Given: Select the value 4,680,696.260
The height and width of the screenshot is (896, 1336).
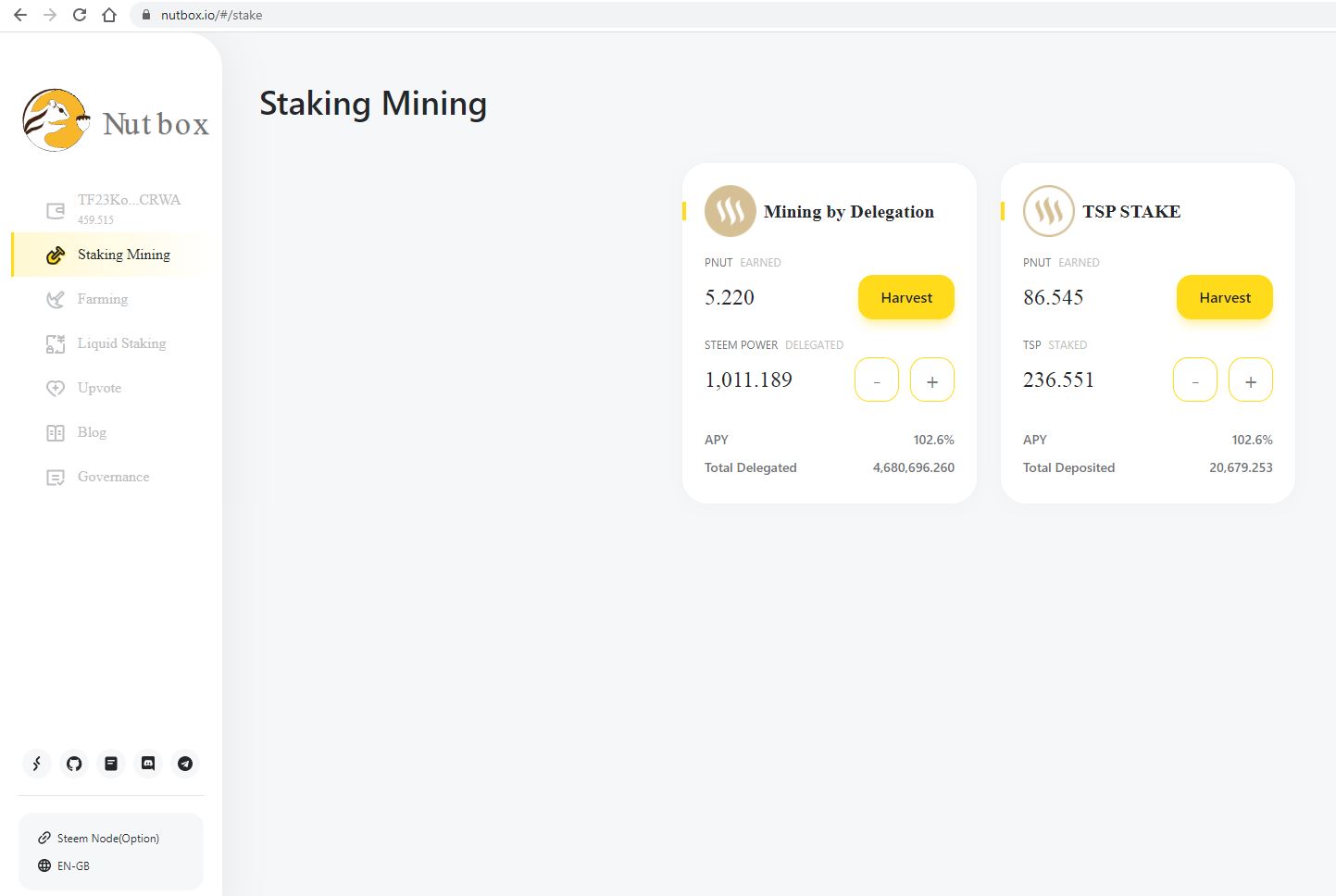Looking at the screenshot, I should 914,467.
